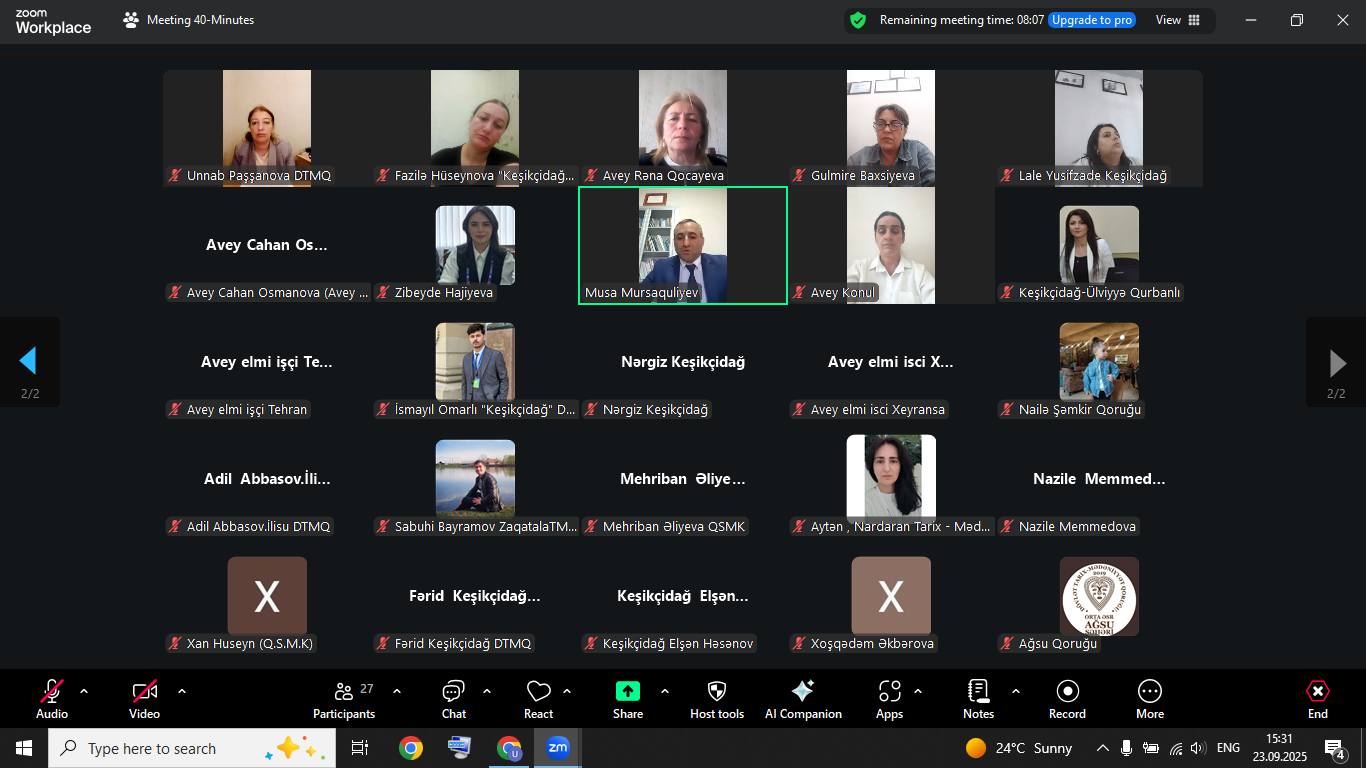This screenshot has width=1366, height=768.
Task: Open the View layout menu
Action: (x=1178, y=20)
